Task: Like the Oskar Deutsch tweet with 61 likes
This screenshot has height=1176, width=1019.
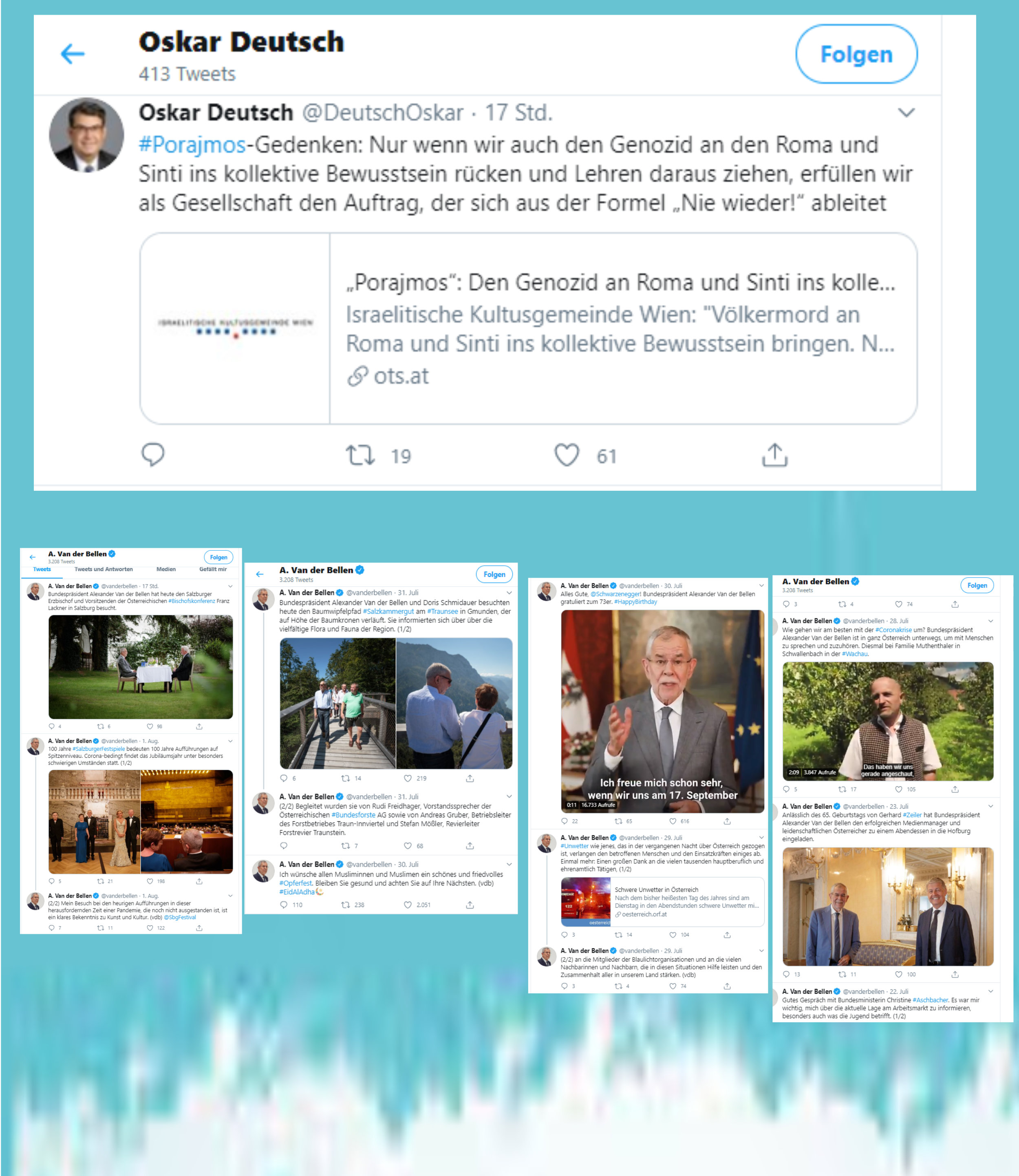Action: pyautogui.click(x=567, y=455)
